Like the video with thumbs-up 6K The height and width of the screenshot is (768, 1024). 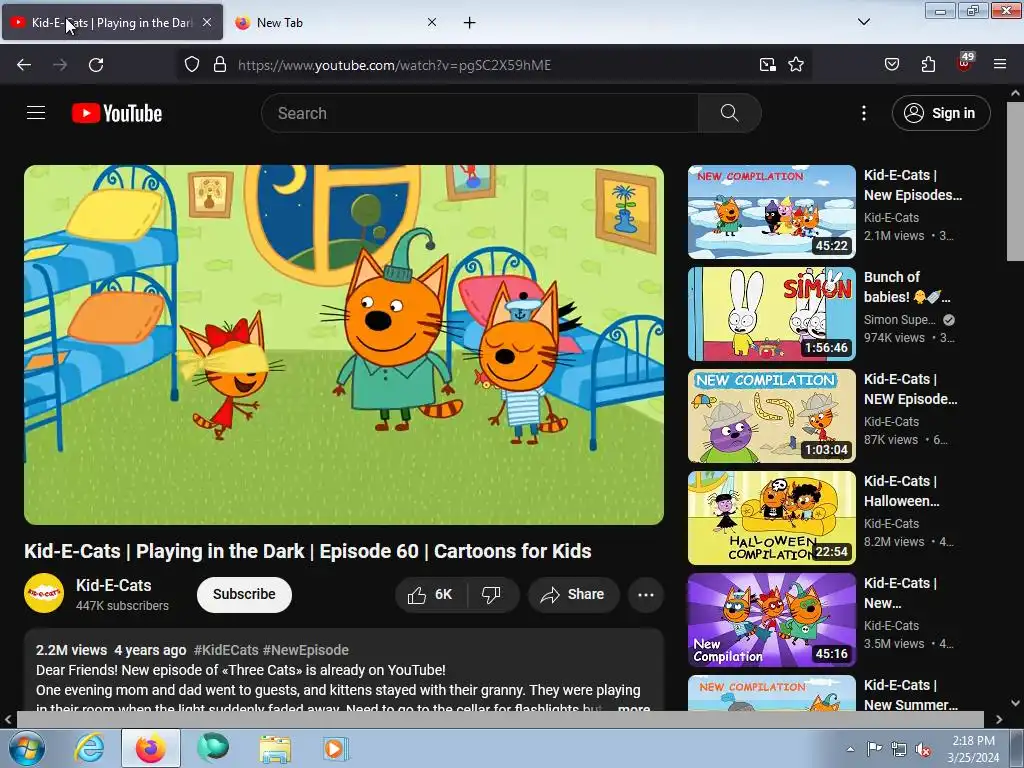430,594
